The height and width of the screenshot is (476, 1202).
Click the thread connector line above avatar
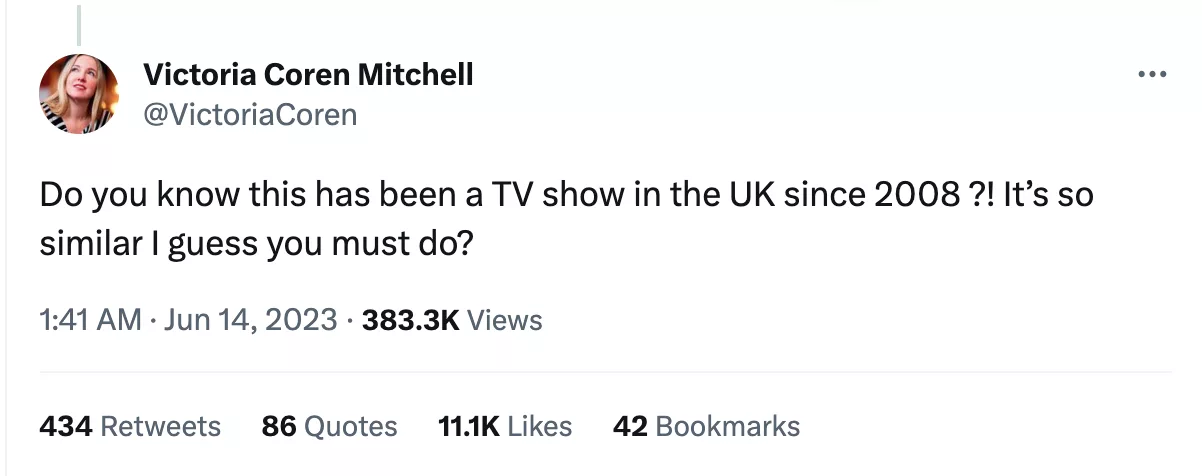coord(79,20)
